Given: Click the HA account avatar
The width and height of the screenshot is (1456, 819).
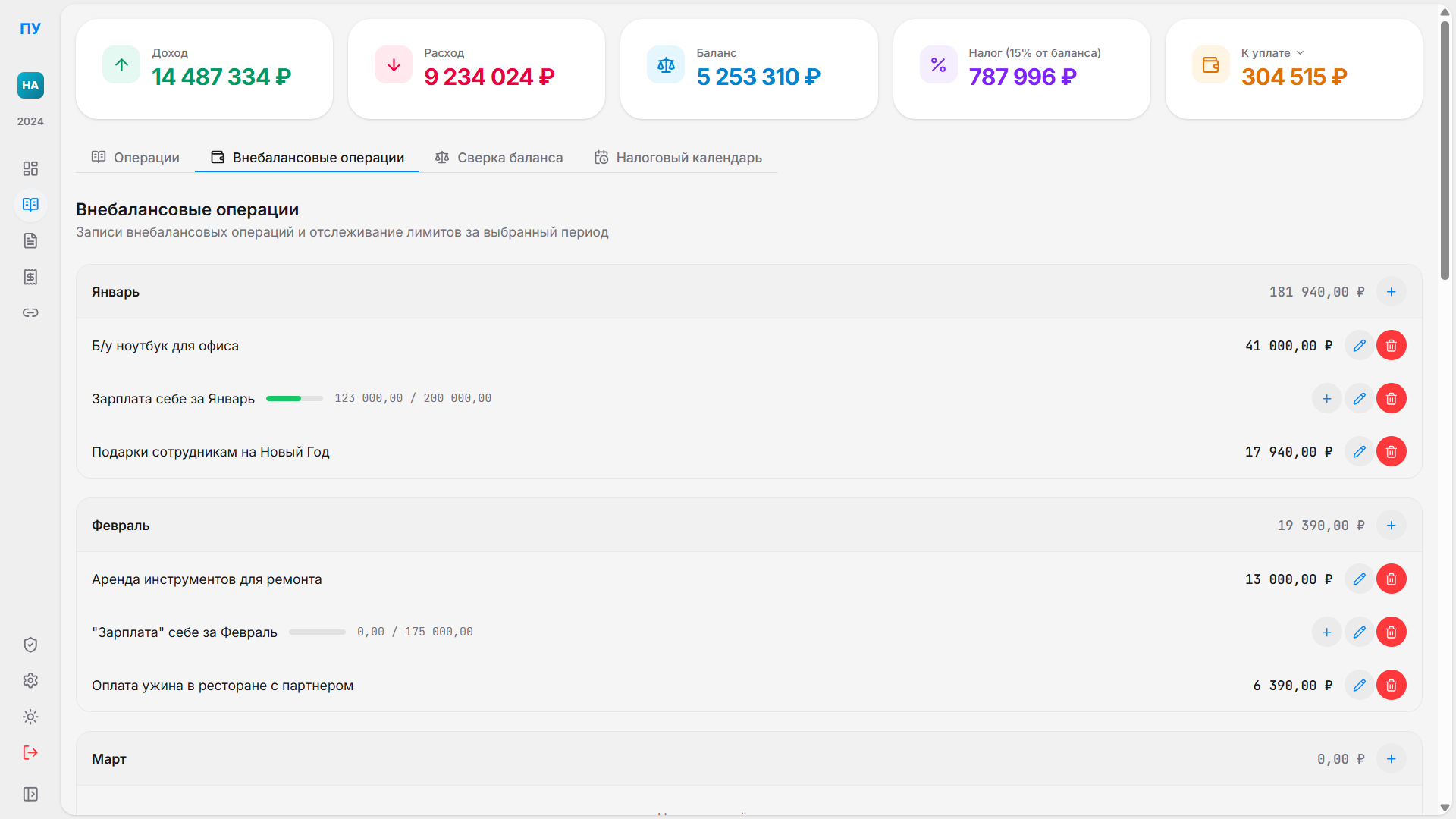Looking at the screenshot, I should pos(30,86).
